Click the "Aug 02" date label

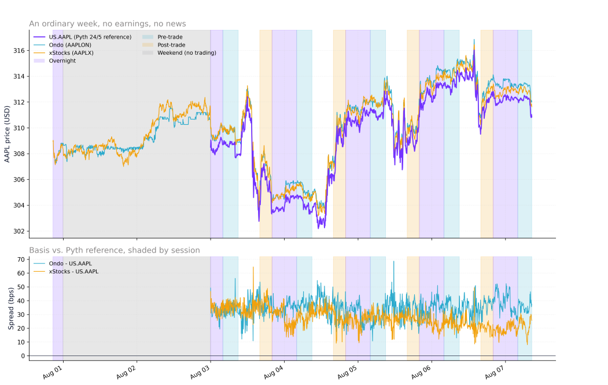pos(126,372)
